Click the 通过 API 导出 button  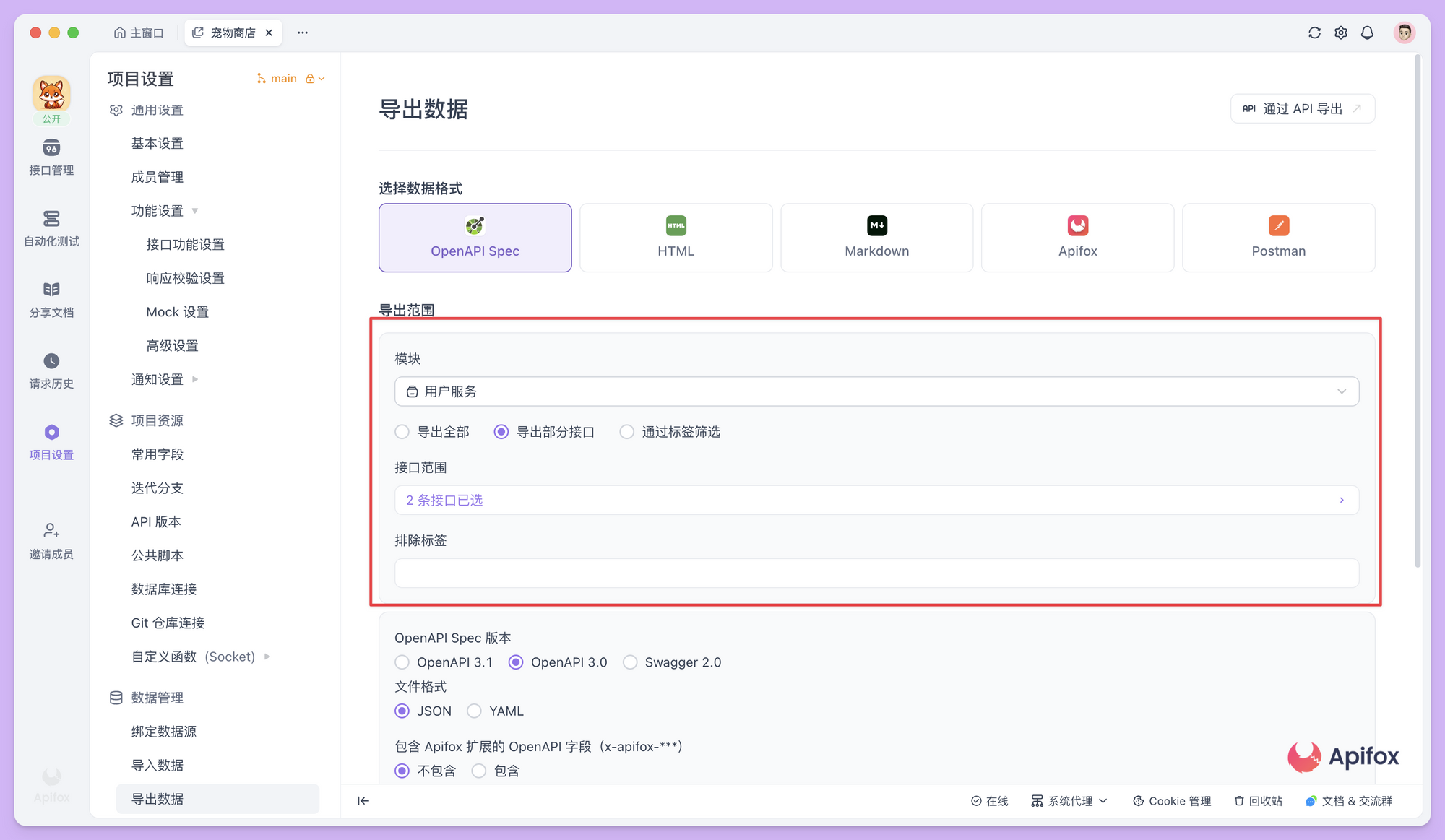click(x=1302, y=108)
